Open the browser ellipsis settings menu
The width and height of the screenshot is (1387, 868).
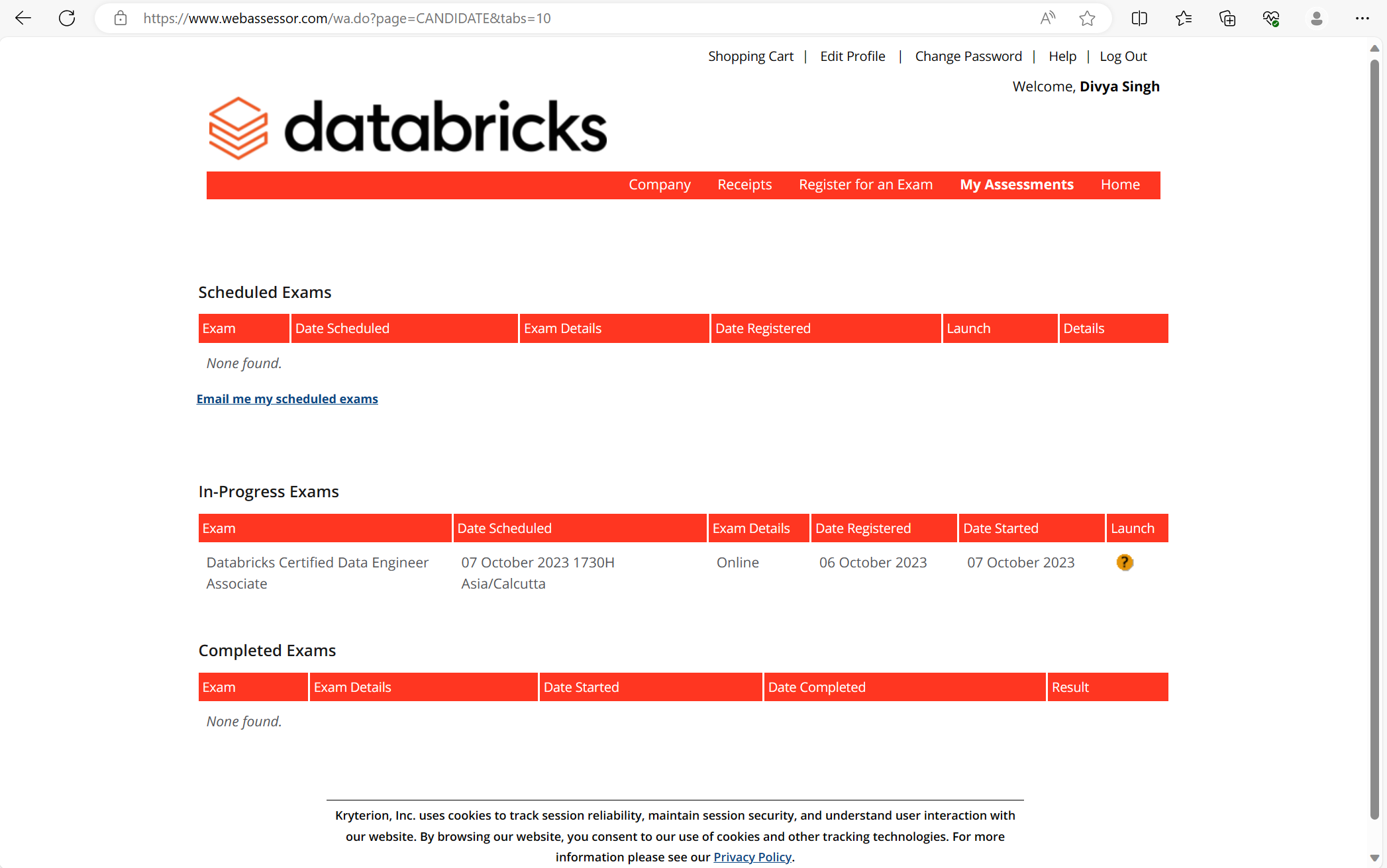click(1362, 18)
